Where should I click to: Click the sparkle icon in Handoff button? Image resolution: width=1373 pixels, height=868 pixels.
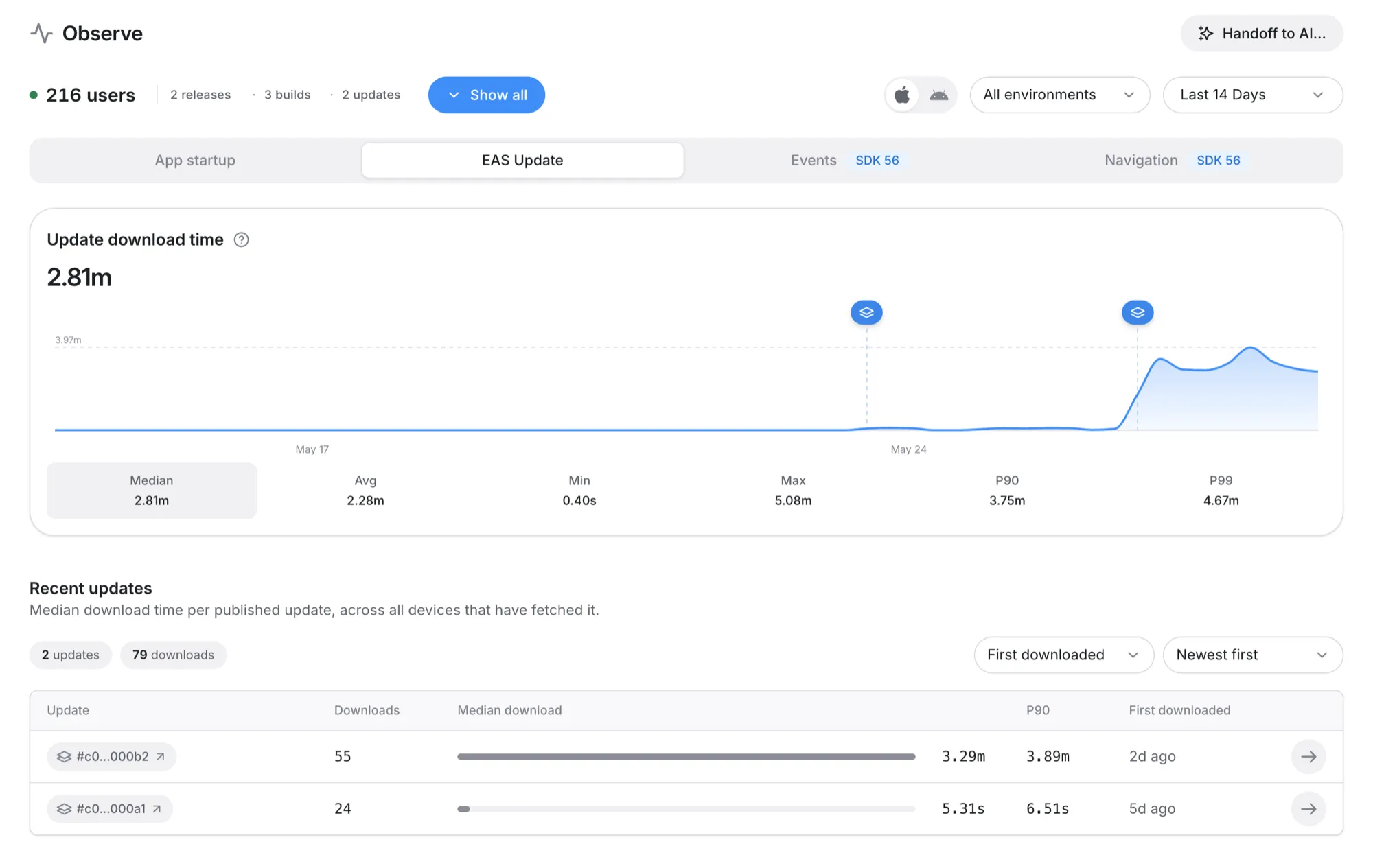[1205, 34]
